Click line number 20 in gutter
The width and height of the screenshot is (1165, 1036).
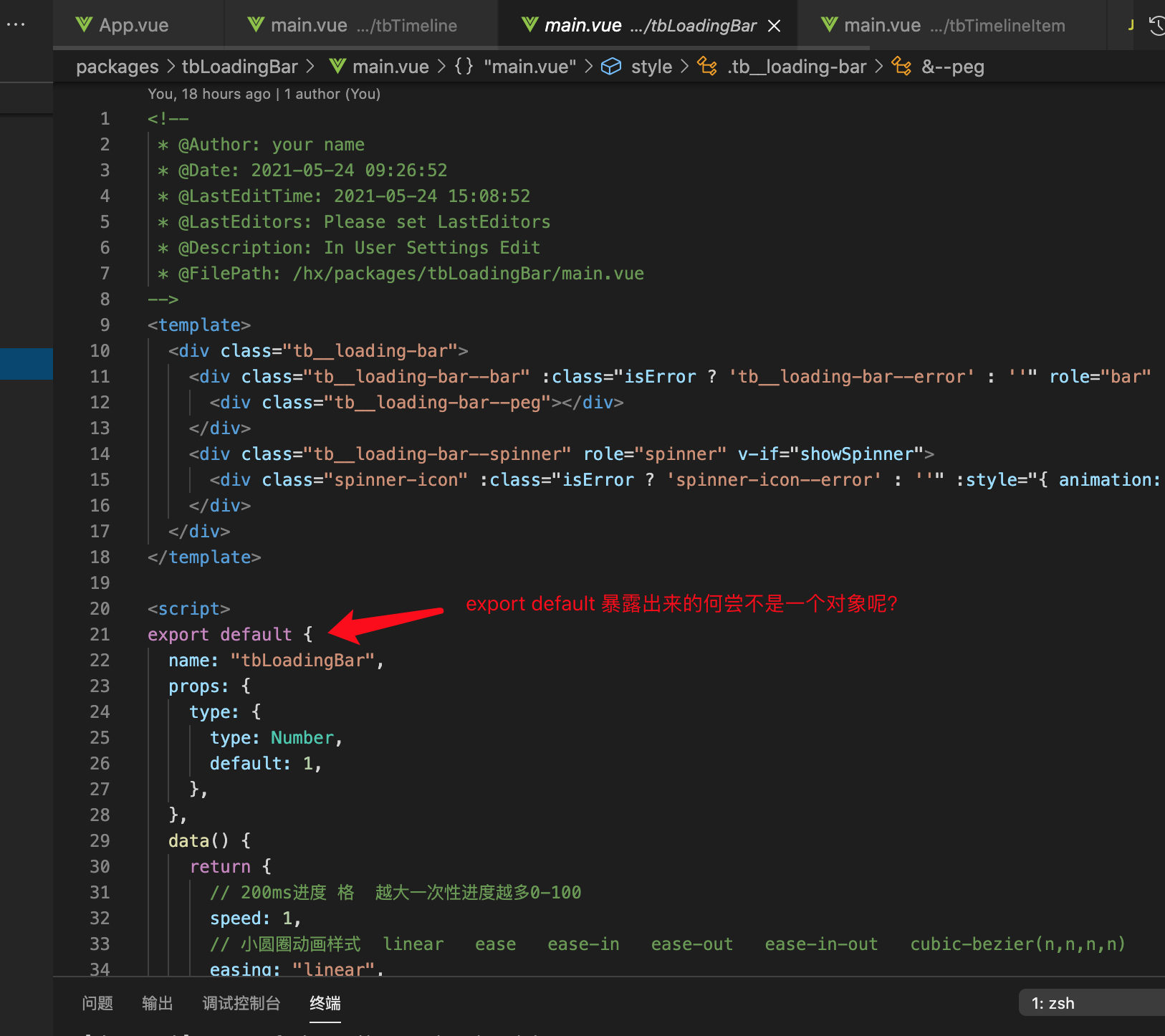pyautogui.click(x=100, y=609)
